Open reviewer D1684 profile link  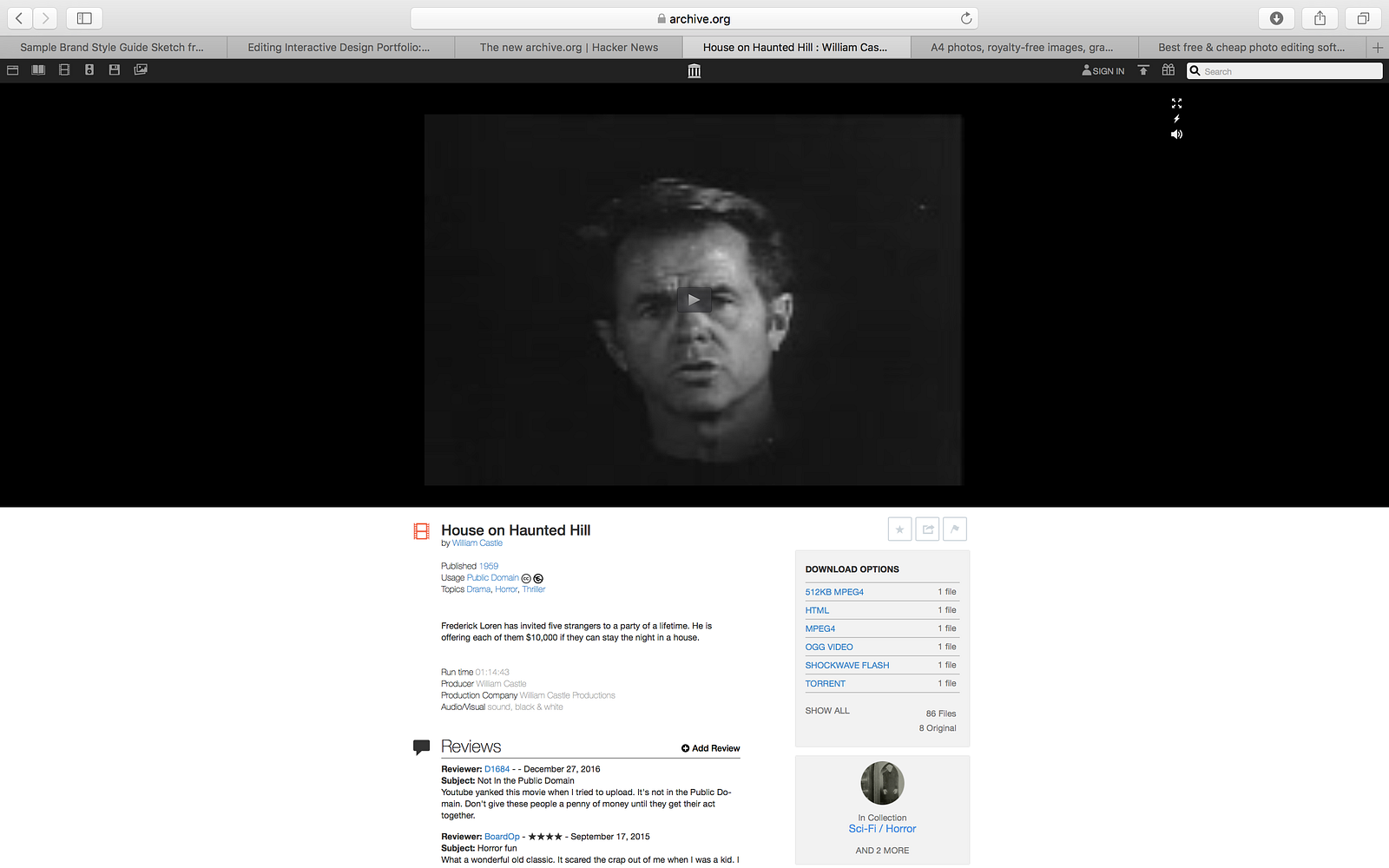coord(497,769)
